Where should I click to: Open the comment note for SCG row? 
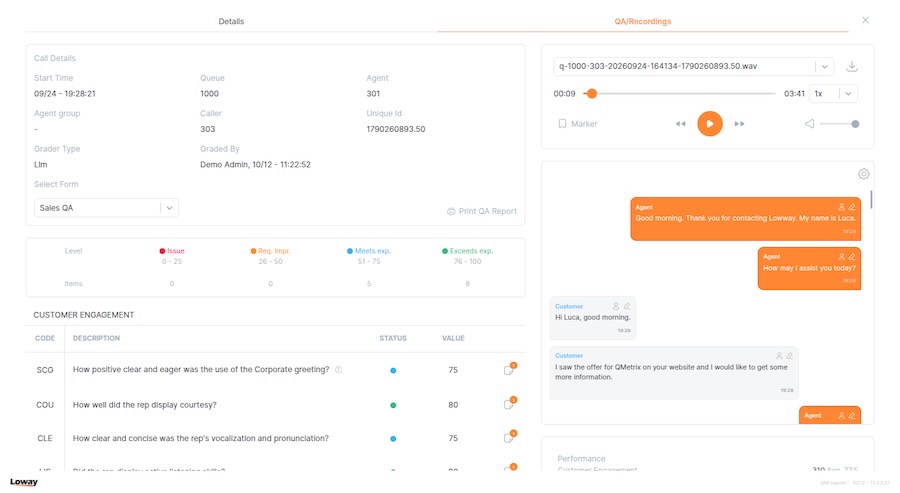(x=509, y=370)
